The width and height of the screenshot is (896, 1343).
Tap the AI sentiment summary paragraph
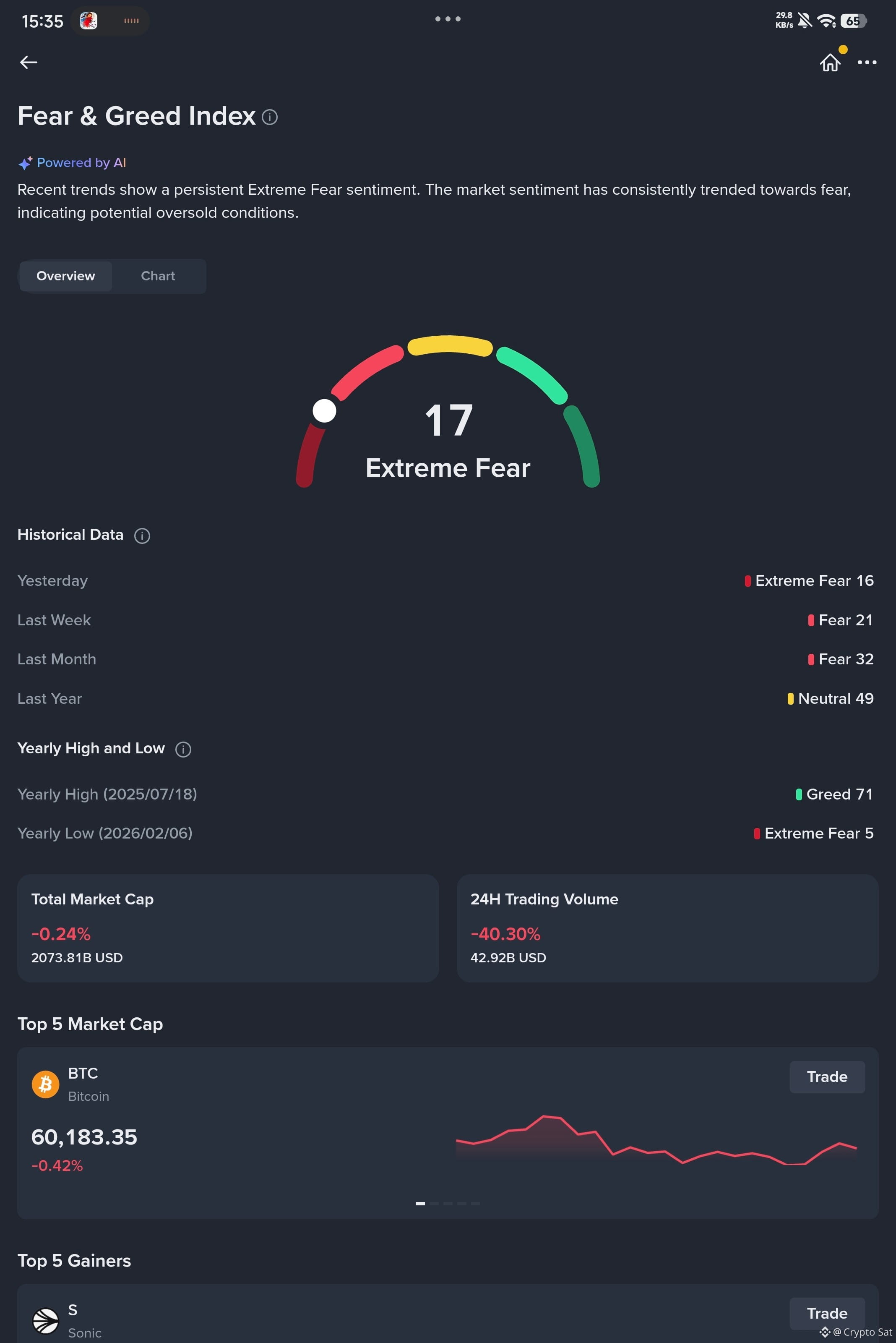coord(434,201)
